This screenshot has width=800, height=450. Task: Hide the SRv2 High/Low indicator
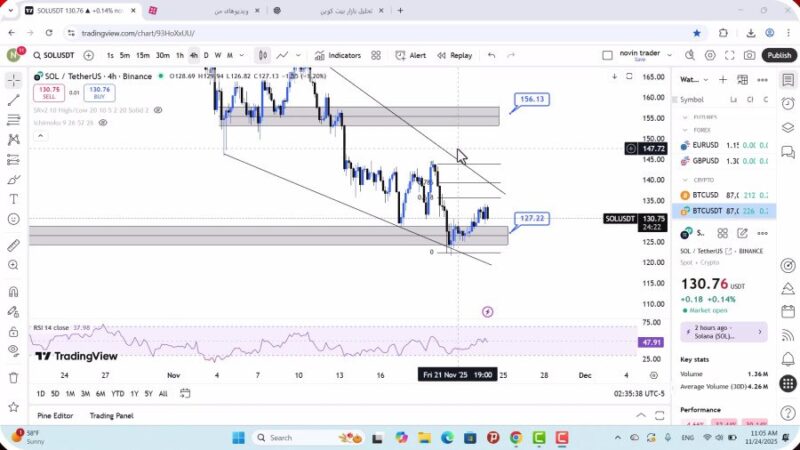pos(160,110)
